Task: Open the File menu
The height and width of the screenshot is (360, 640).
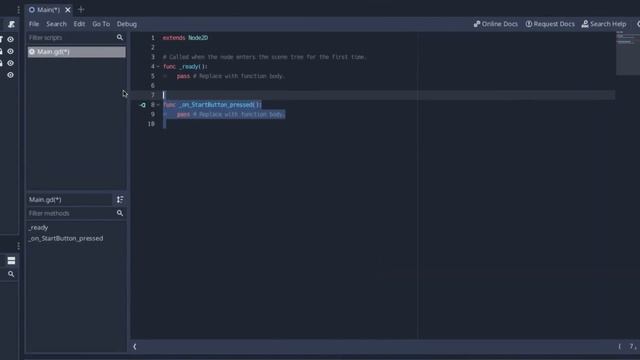Action: pyautogui.click(x=34, y=24)
